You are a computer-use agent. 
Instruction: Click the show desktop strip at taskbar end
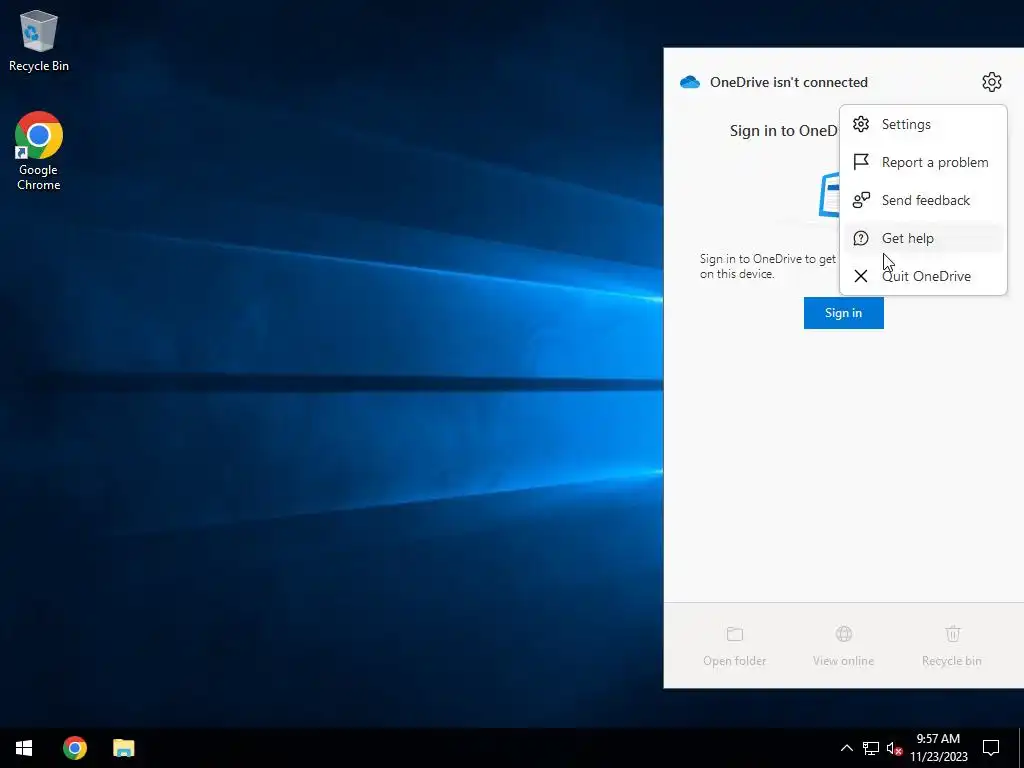click(x=1021, y=748)
